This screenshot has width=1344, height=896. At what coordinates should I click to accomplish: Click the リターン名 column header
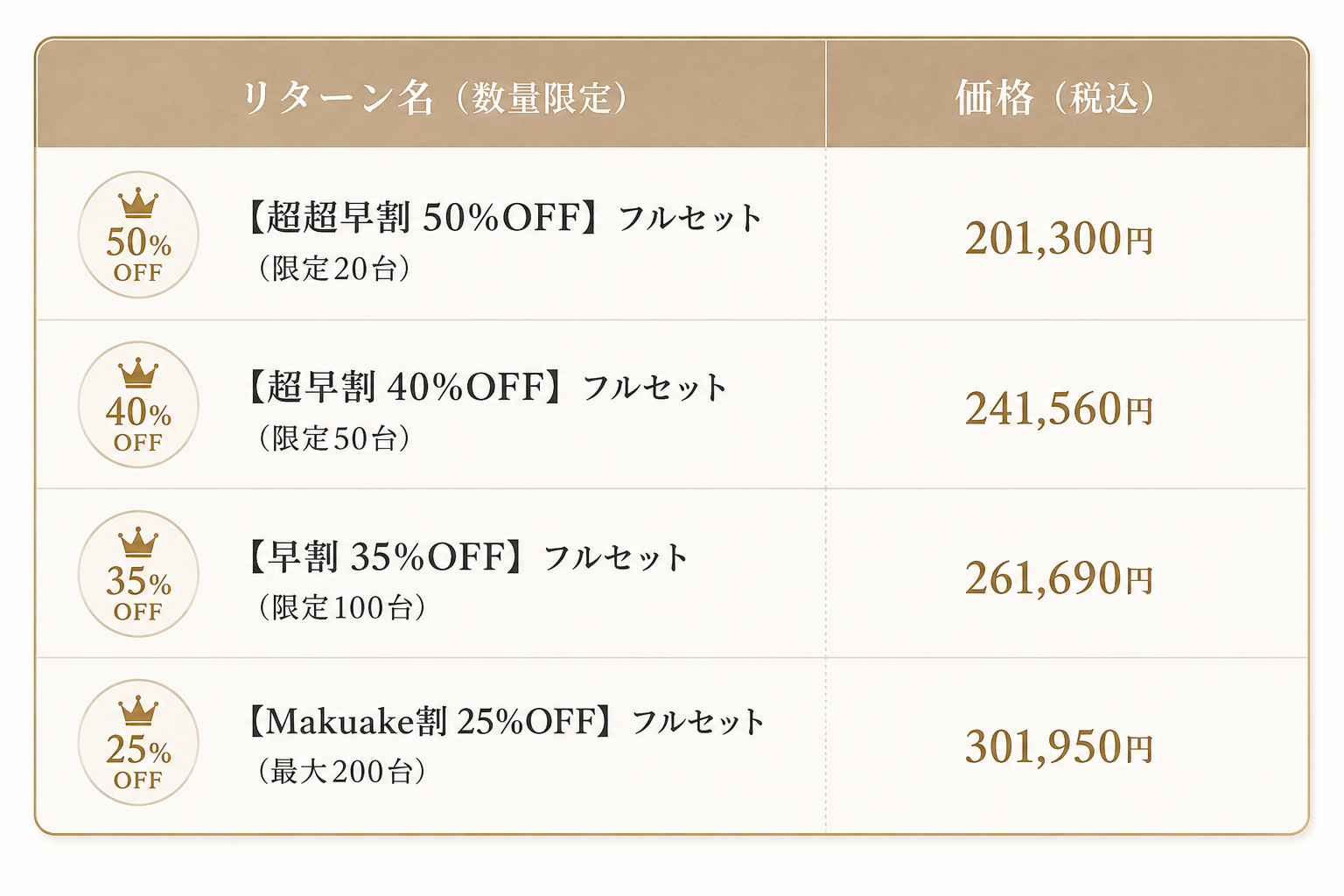(435, 97)
